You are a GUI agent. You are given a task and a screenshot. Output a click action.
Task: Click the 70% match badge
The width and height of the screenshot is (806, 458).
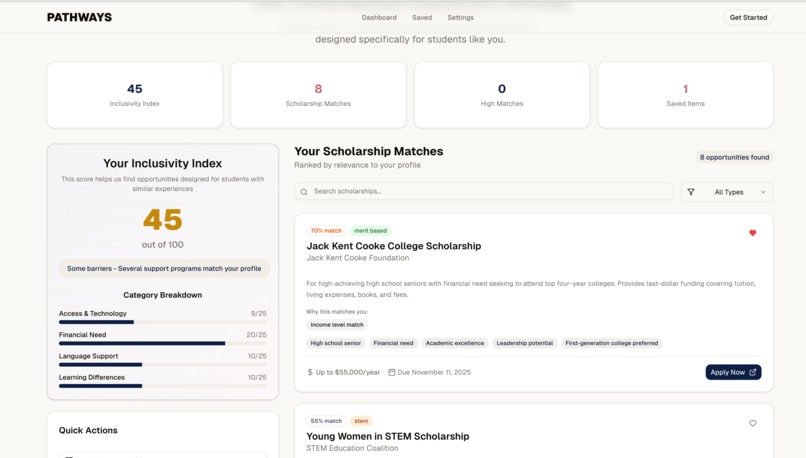click(326, 231)
